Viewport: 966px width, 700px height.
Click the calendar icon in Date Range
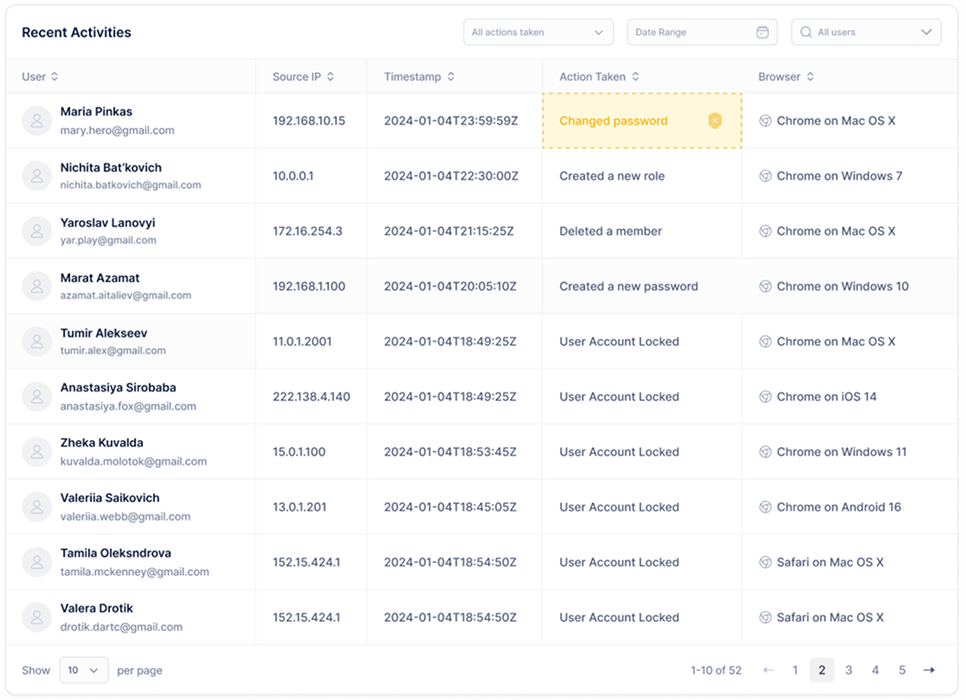point(762,32)
